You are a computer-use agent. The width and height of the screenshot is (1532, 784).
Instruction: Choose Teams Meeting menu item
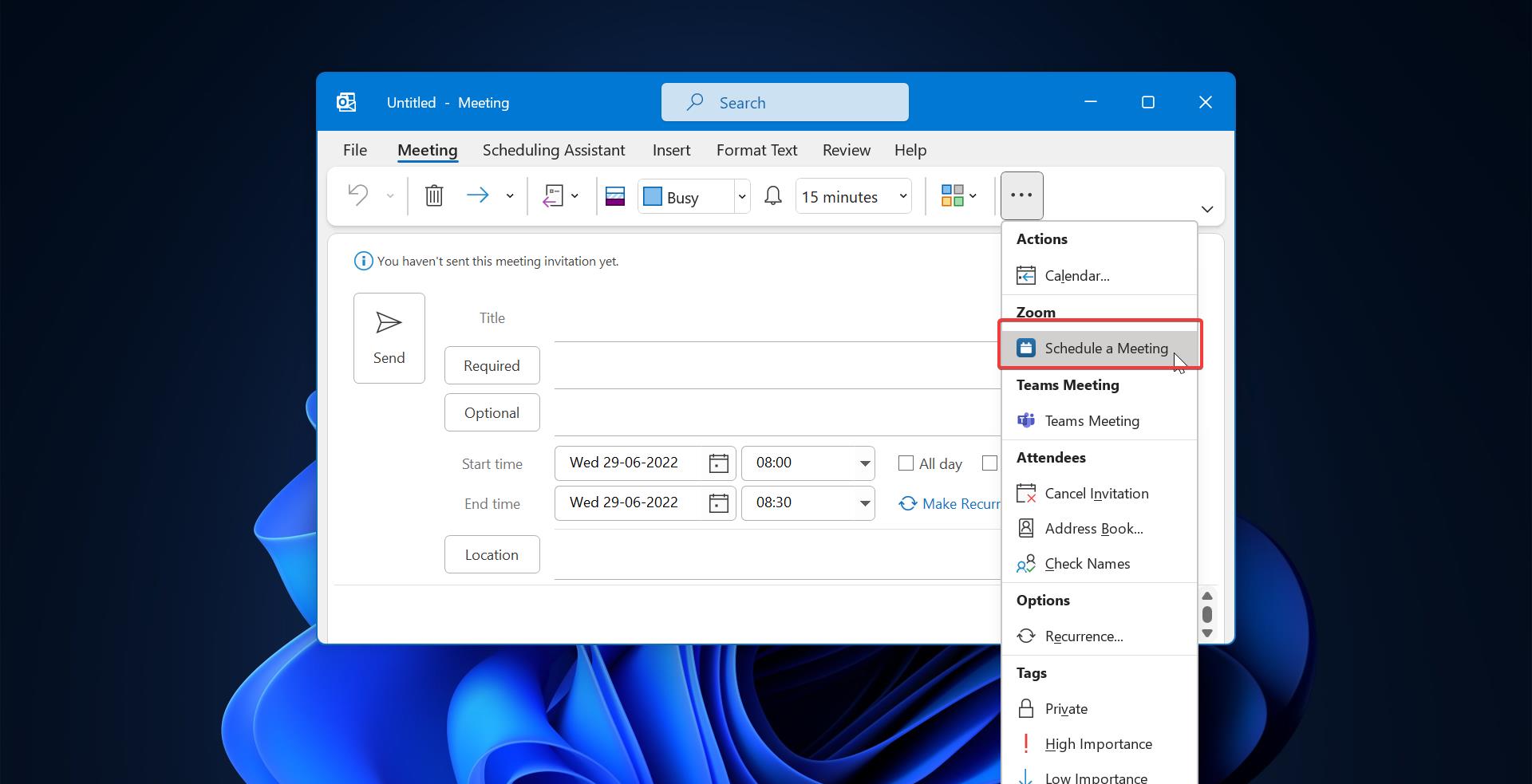(x=1100, y=421)
